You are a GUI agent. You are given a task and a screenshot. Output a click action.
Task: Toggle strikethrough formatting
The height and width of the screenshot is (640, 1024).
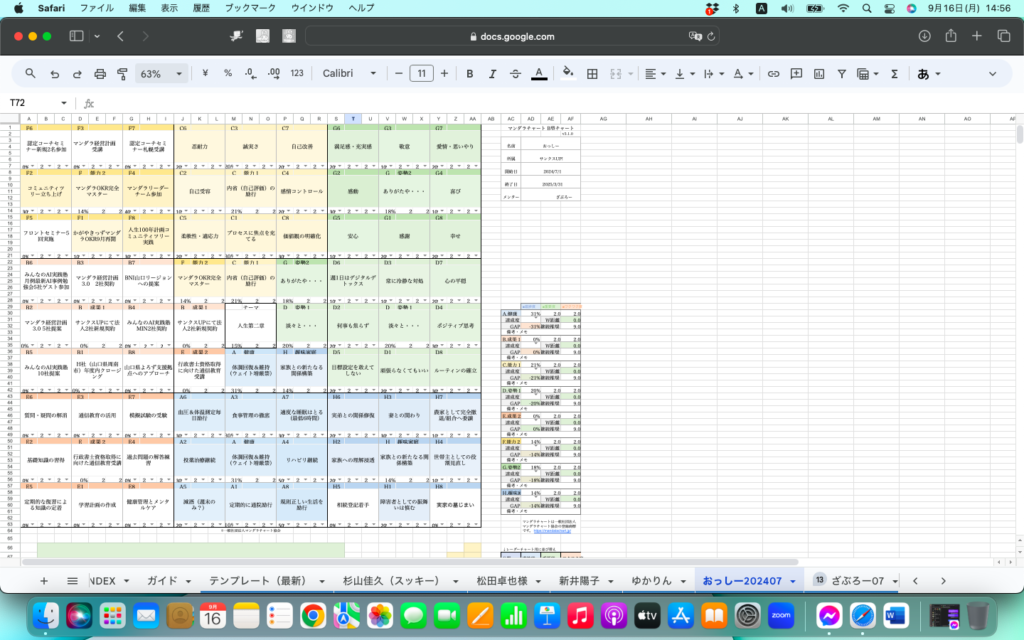[515, 74]
